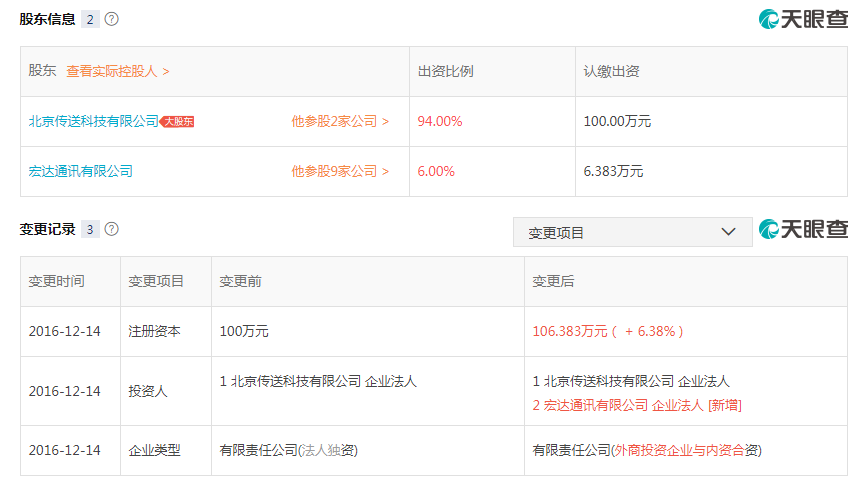Open the 宏达通讯有限公司 shareholder link

80,171
